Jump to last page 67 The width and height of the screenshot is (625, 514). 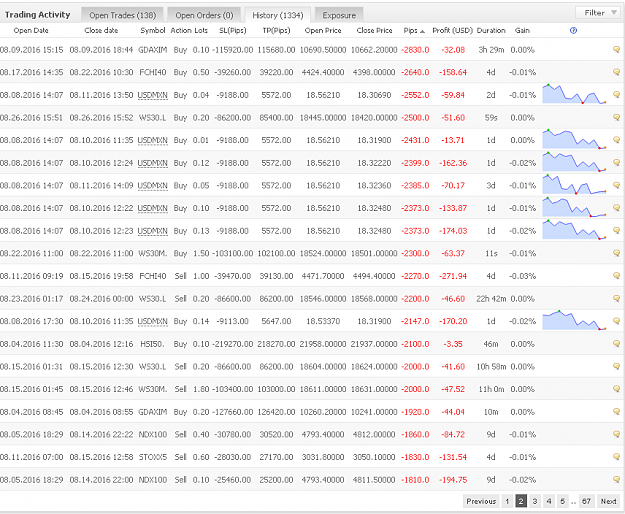click(586, 501)
